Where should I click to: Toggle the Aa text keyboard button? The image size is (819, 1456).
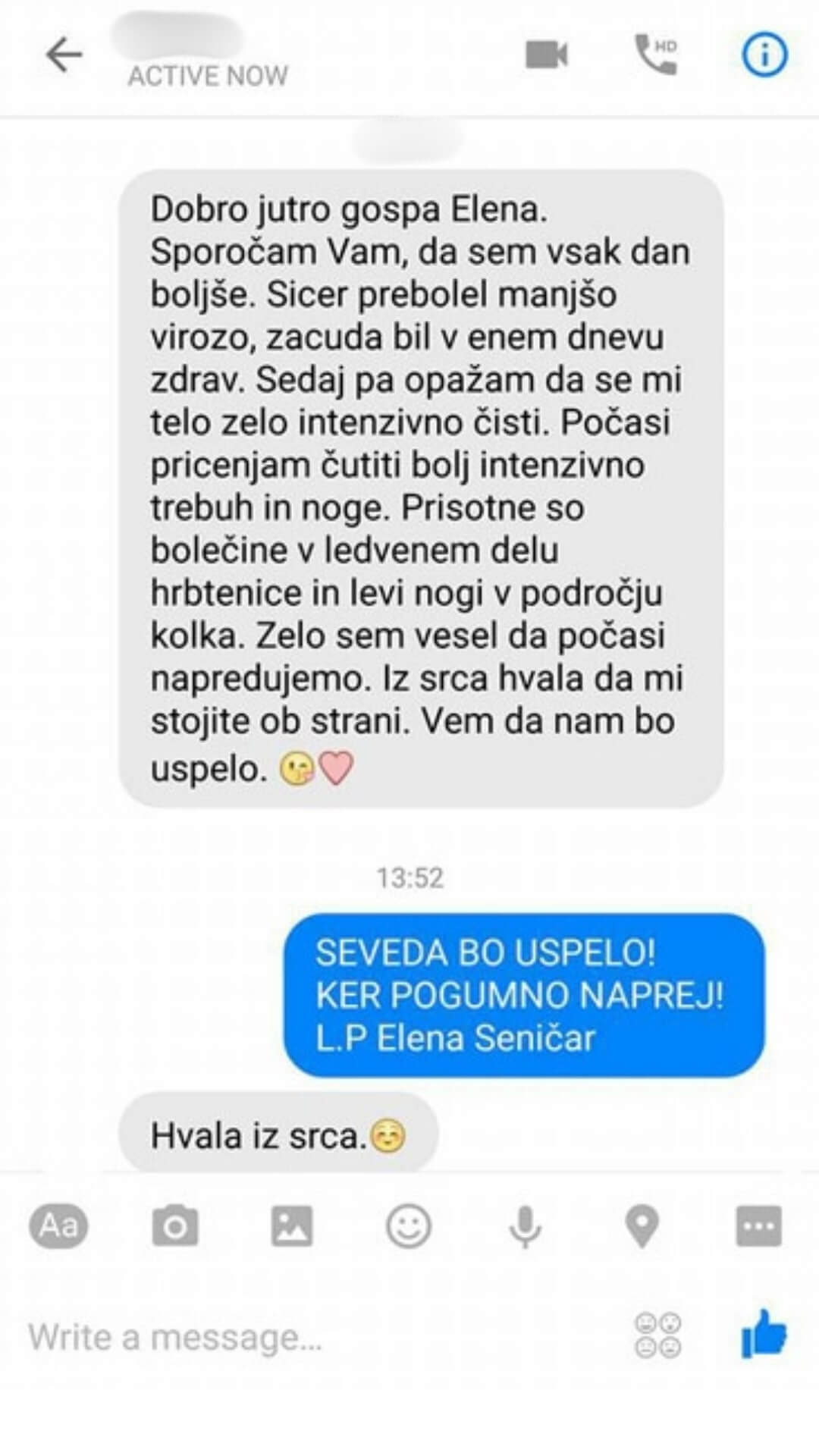(58, 1225)
